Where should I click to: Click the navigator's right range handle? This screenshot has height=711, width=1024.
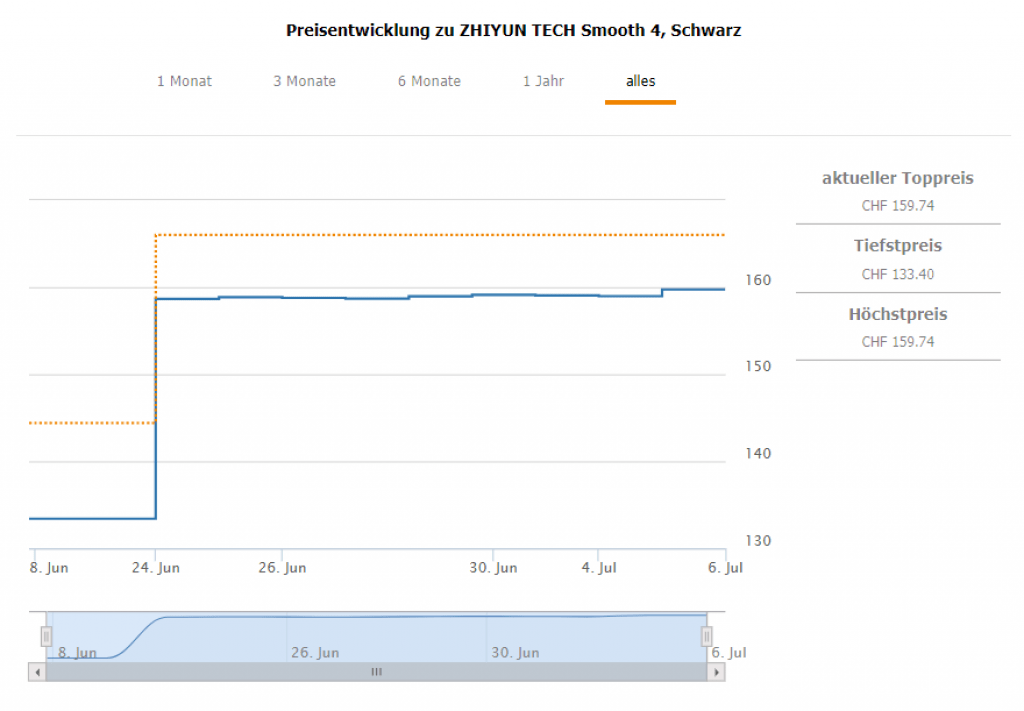707,636
